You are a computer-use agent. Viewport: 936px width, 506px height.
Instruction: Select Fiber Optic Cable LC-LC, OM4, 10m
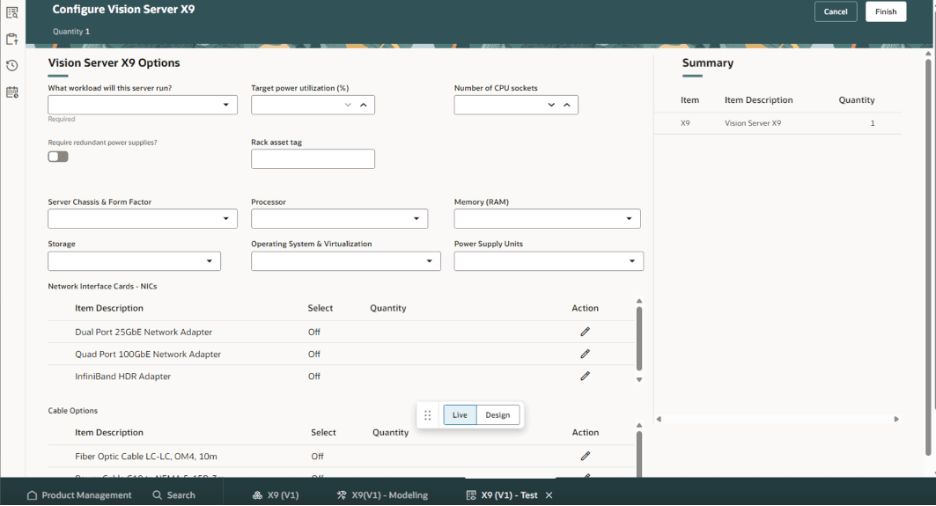tap(146, 456)
